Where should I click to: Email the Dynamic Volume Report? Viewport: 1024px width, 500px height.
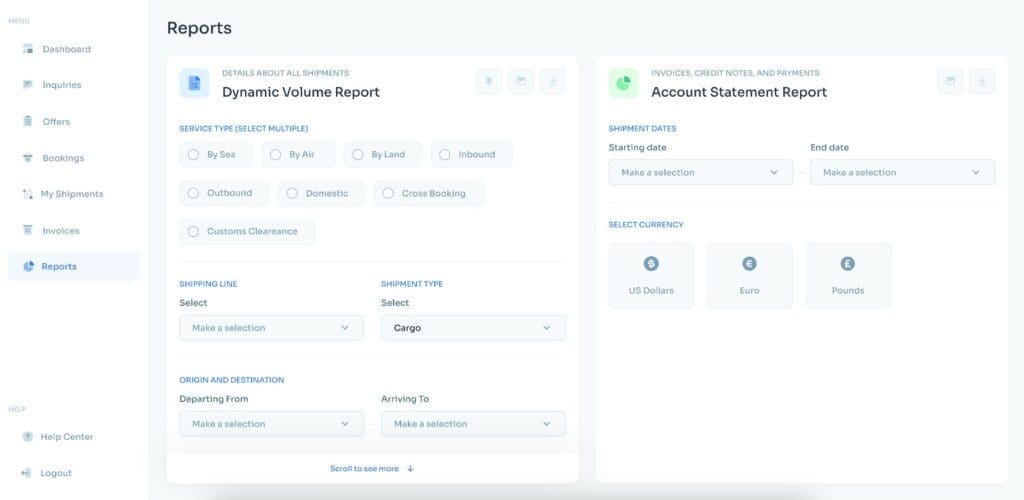click(521, 82)
